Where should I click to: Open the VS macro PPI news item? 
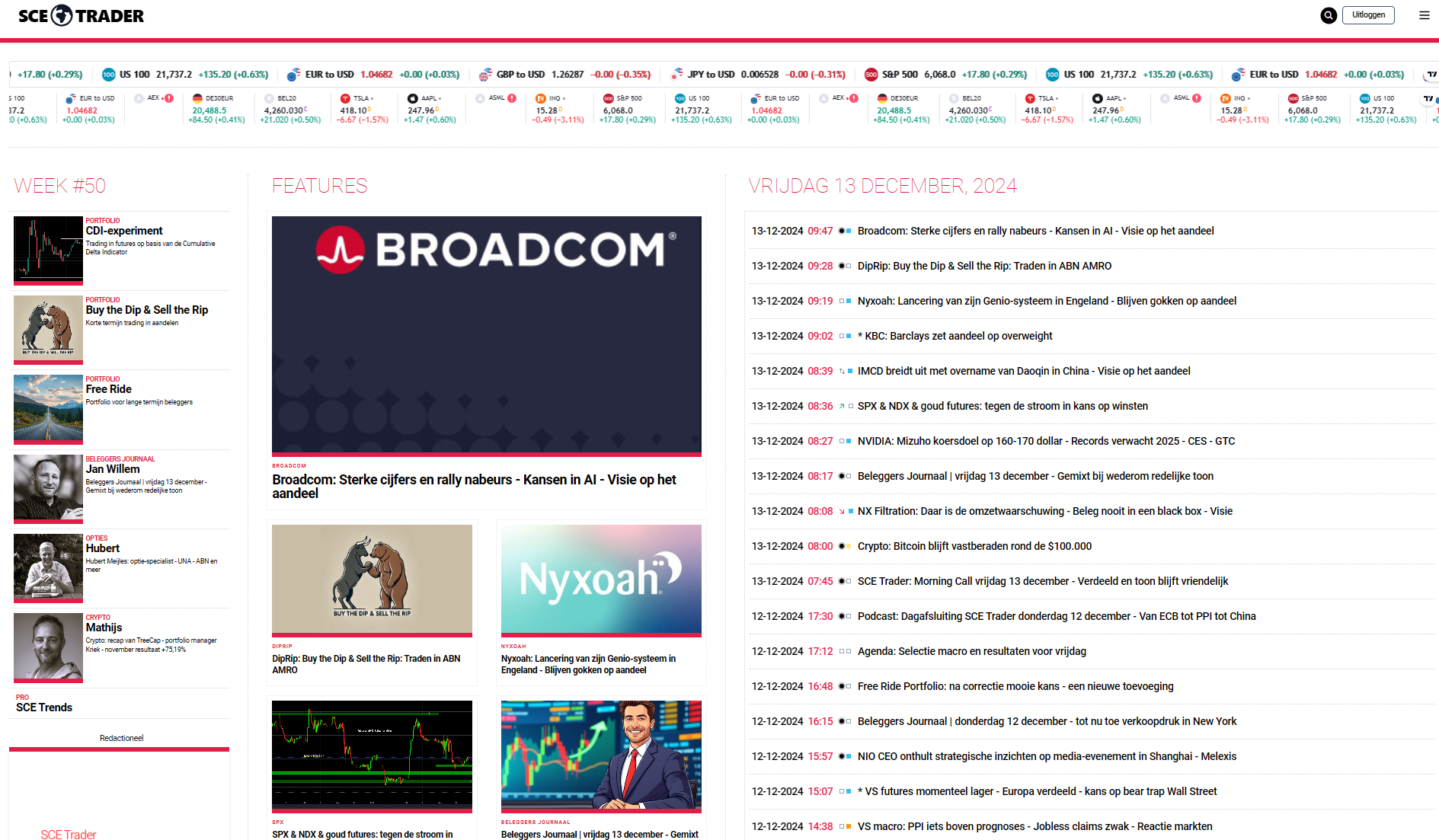pos(1034,826)
